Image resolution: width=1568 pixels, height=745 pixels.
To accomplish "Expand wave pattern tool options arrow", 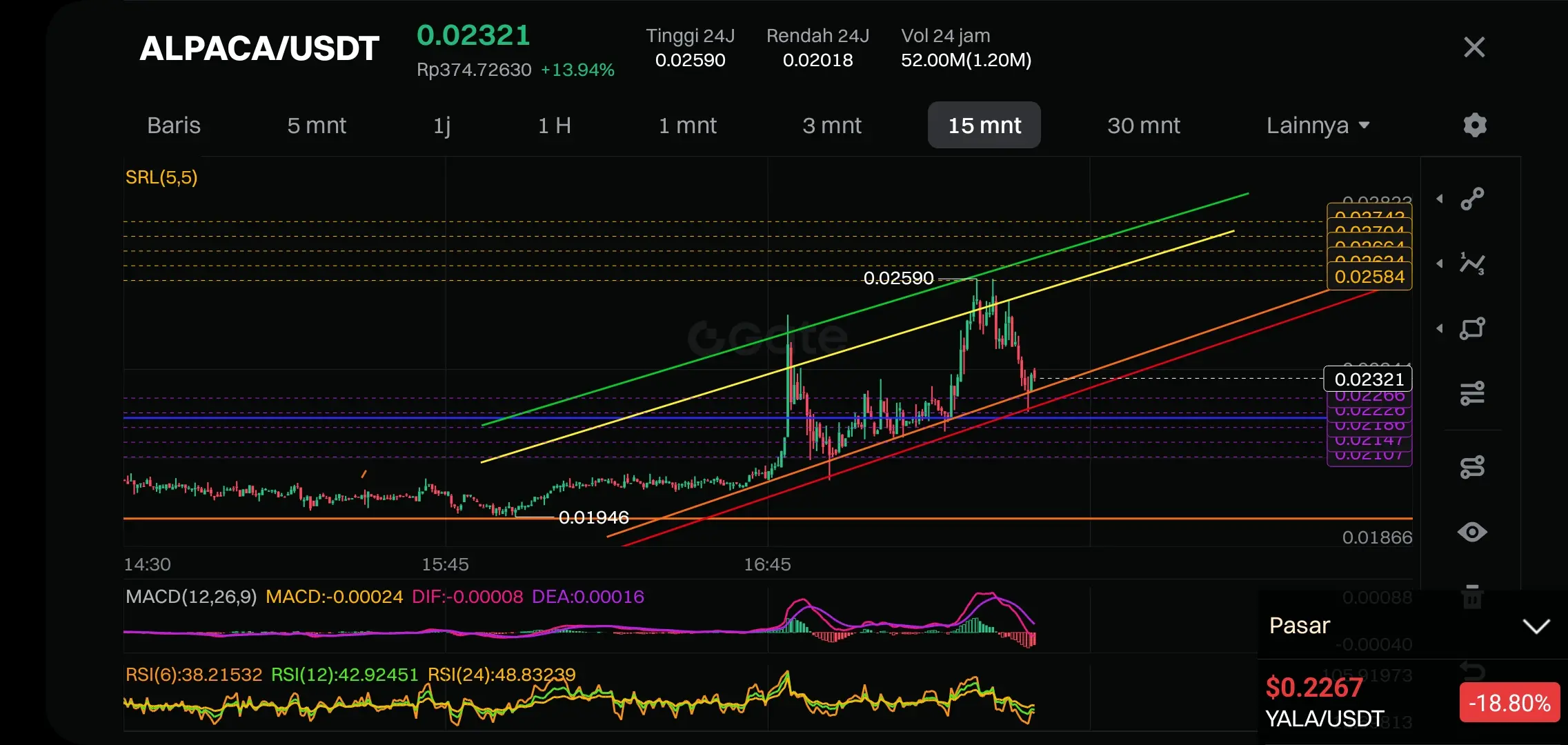I will [x=1440, y=264].
